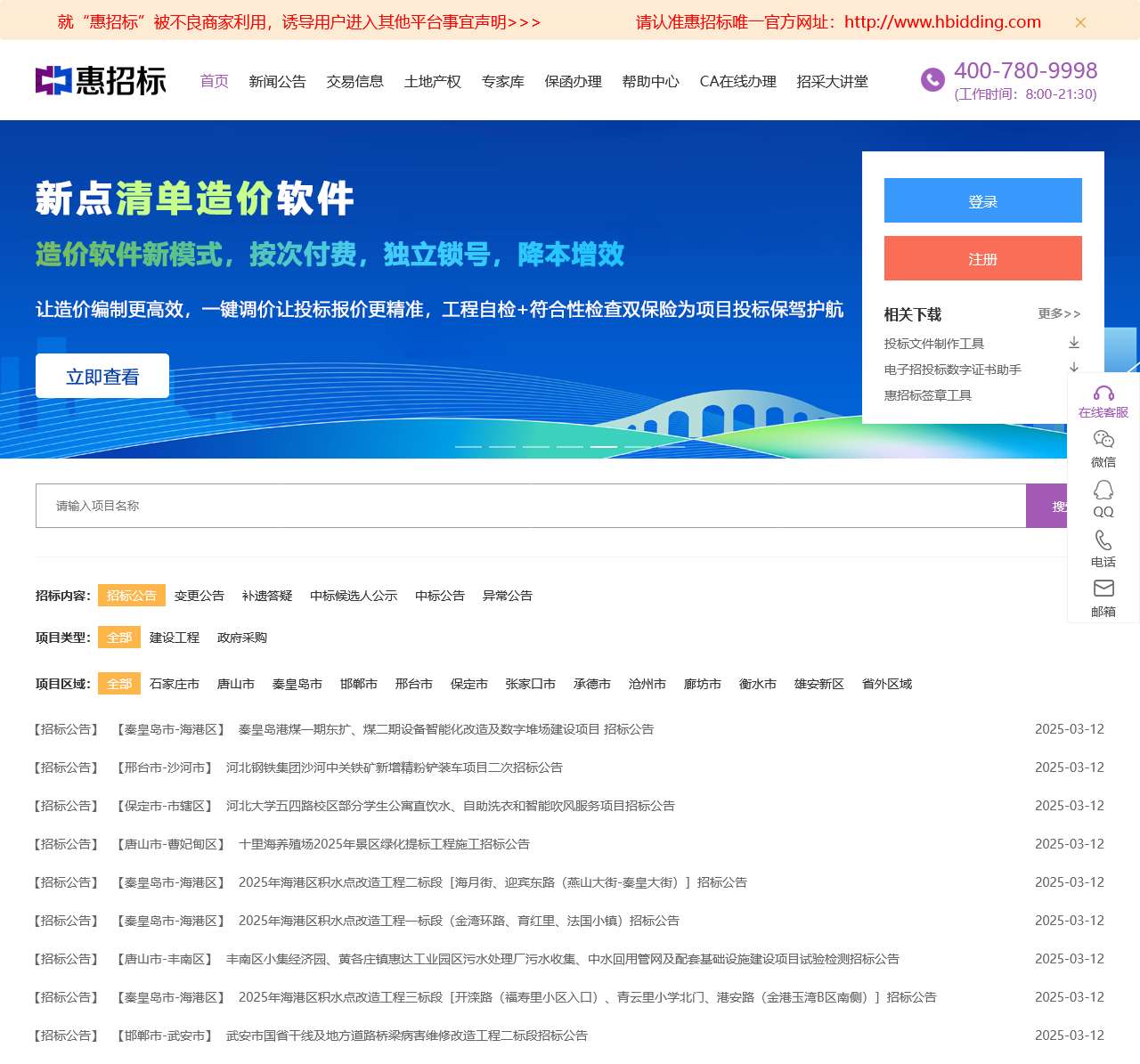
Task: Filter region by 承德市
Action: pos(592,684)
